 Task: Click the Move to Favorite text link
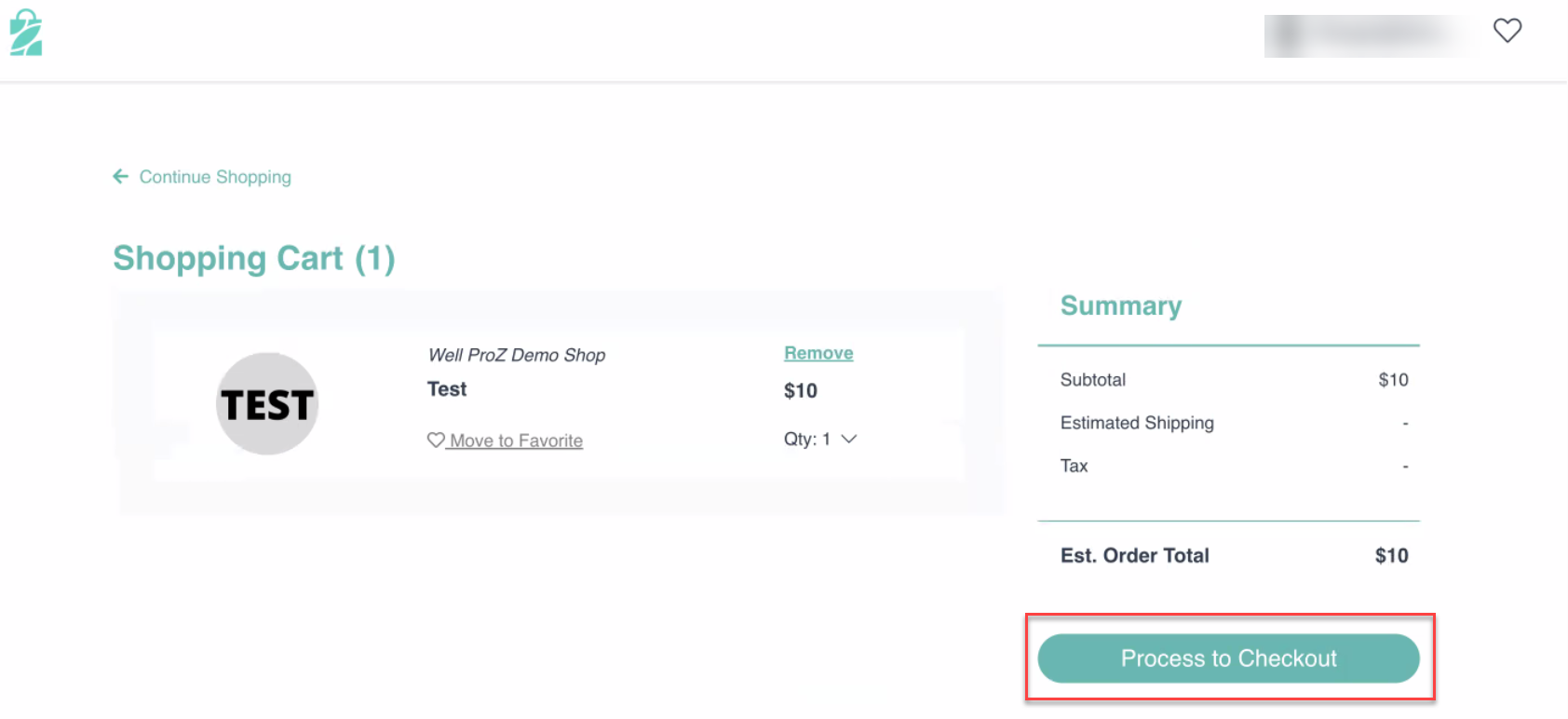pyautogui.click(x=516, y=441)
